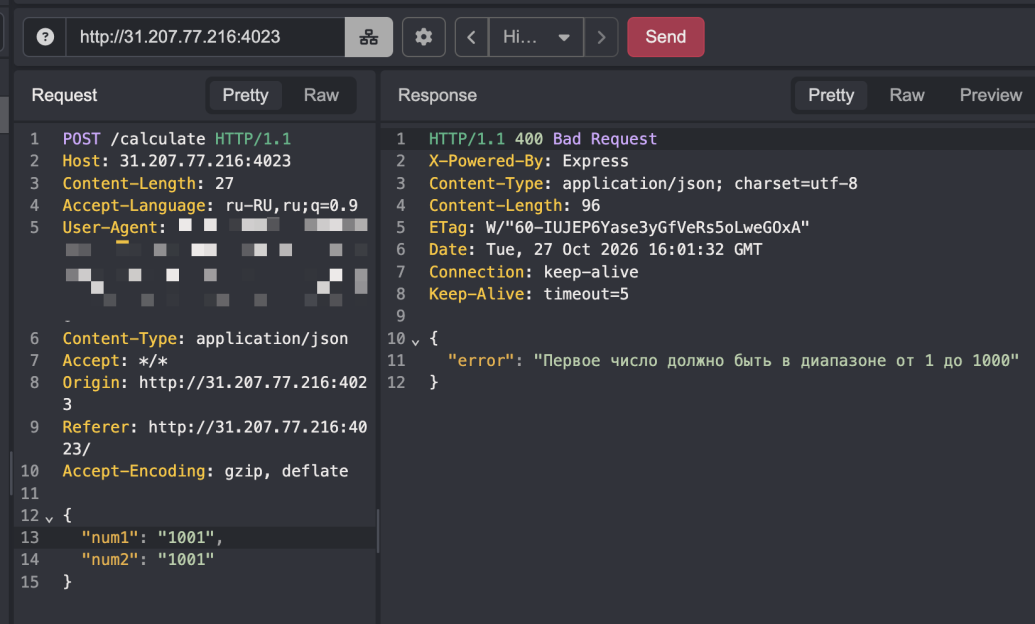The height and width of the screenshot is (624, 1035).
Task: Click the "Accept: */*" header line
Action: (115, 361)
